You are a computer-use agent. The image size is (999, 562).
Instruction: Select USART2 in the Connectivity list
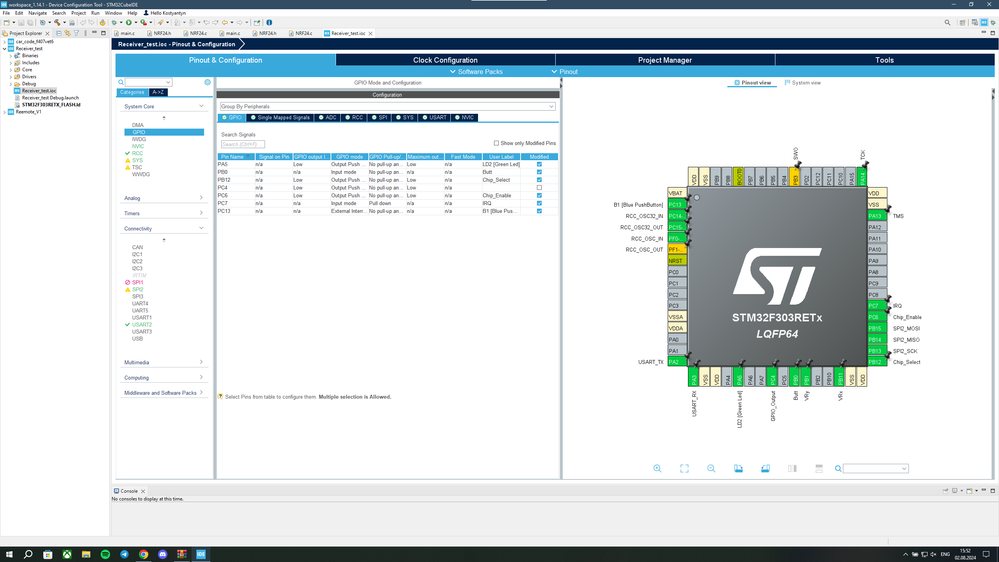[141, 325]
